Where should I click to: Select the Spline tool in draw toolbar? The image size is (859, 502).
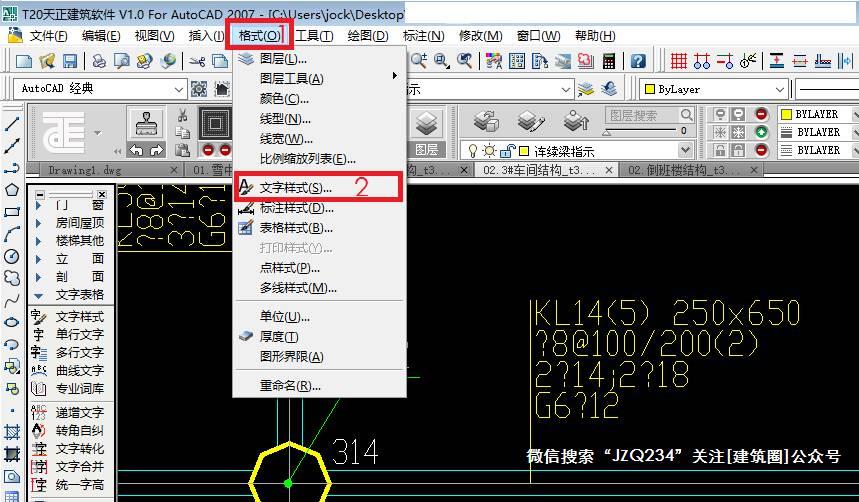pyautogui.click(x=12, y=300)
